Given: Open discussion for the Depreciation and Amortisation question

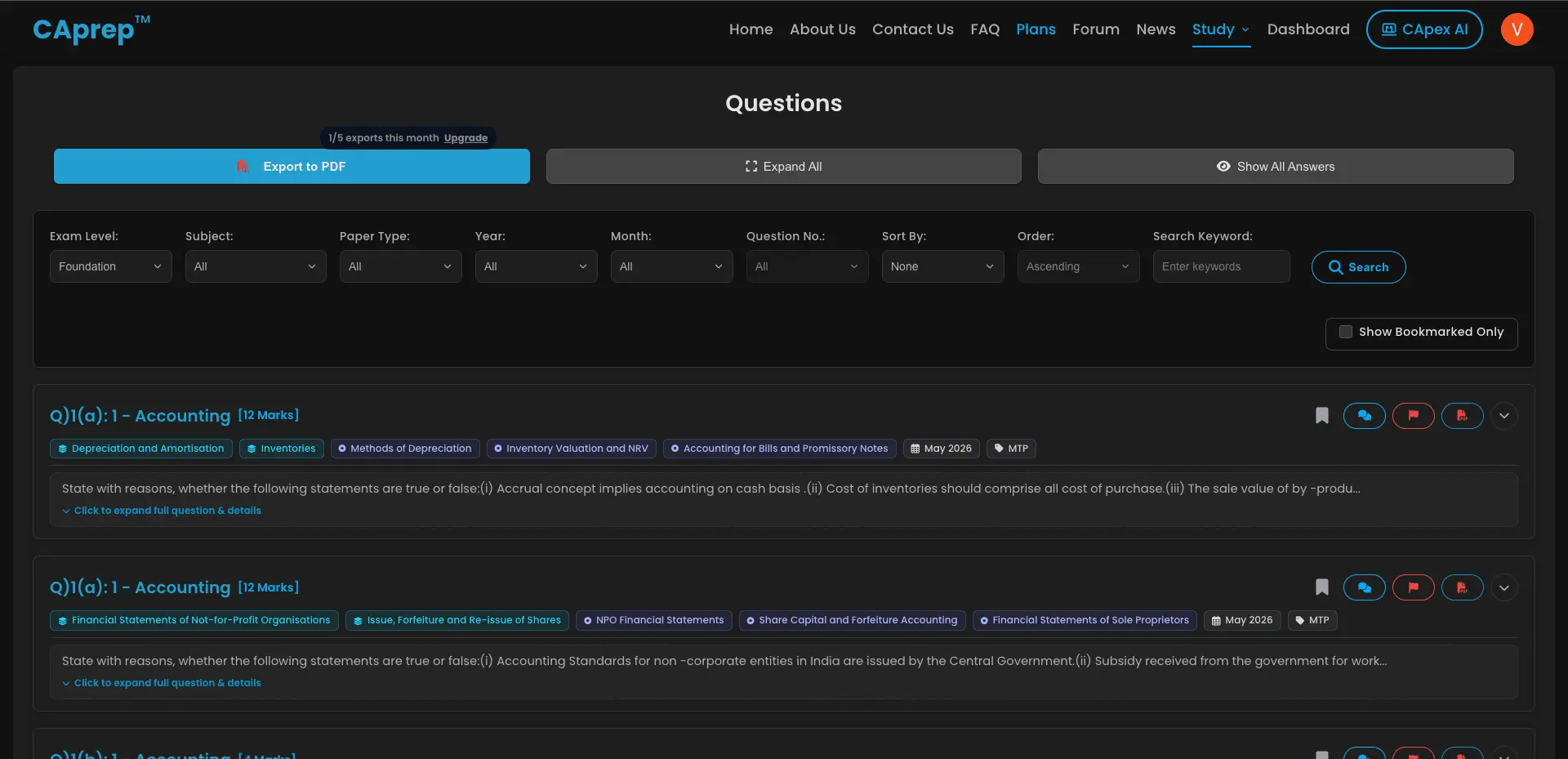Looking at the screenshot, I should click(x=1365, y=416).
